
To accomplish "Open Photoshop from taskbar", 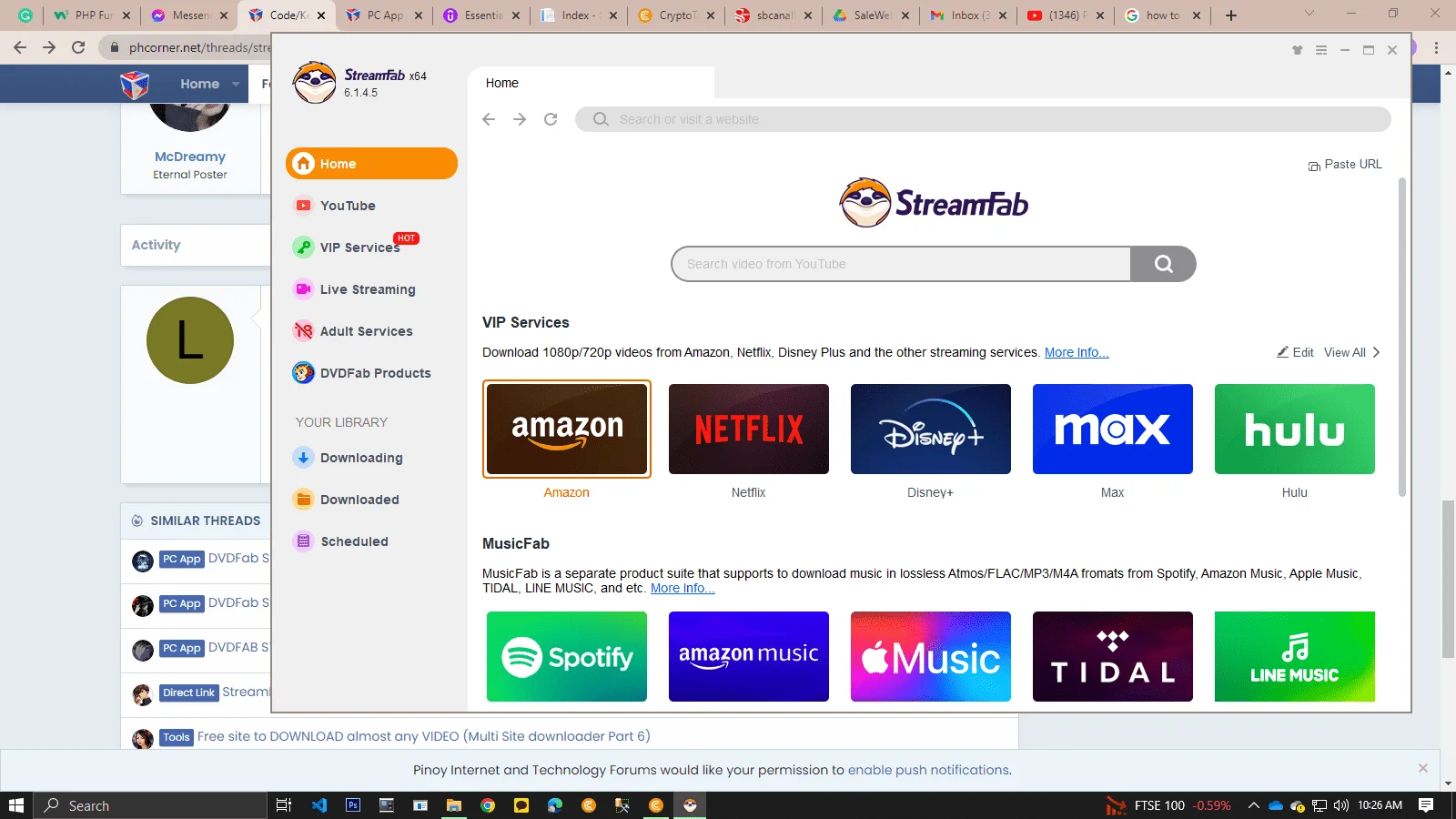I will [353, 805].
